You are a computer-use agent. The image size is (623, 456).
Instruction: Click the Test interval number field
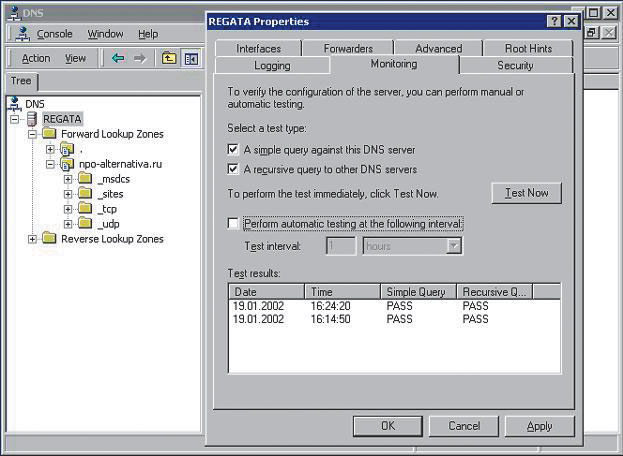click(340, 245)
